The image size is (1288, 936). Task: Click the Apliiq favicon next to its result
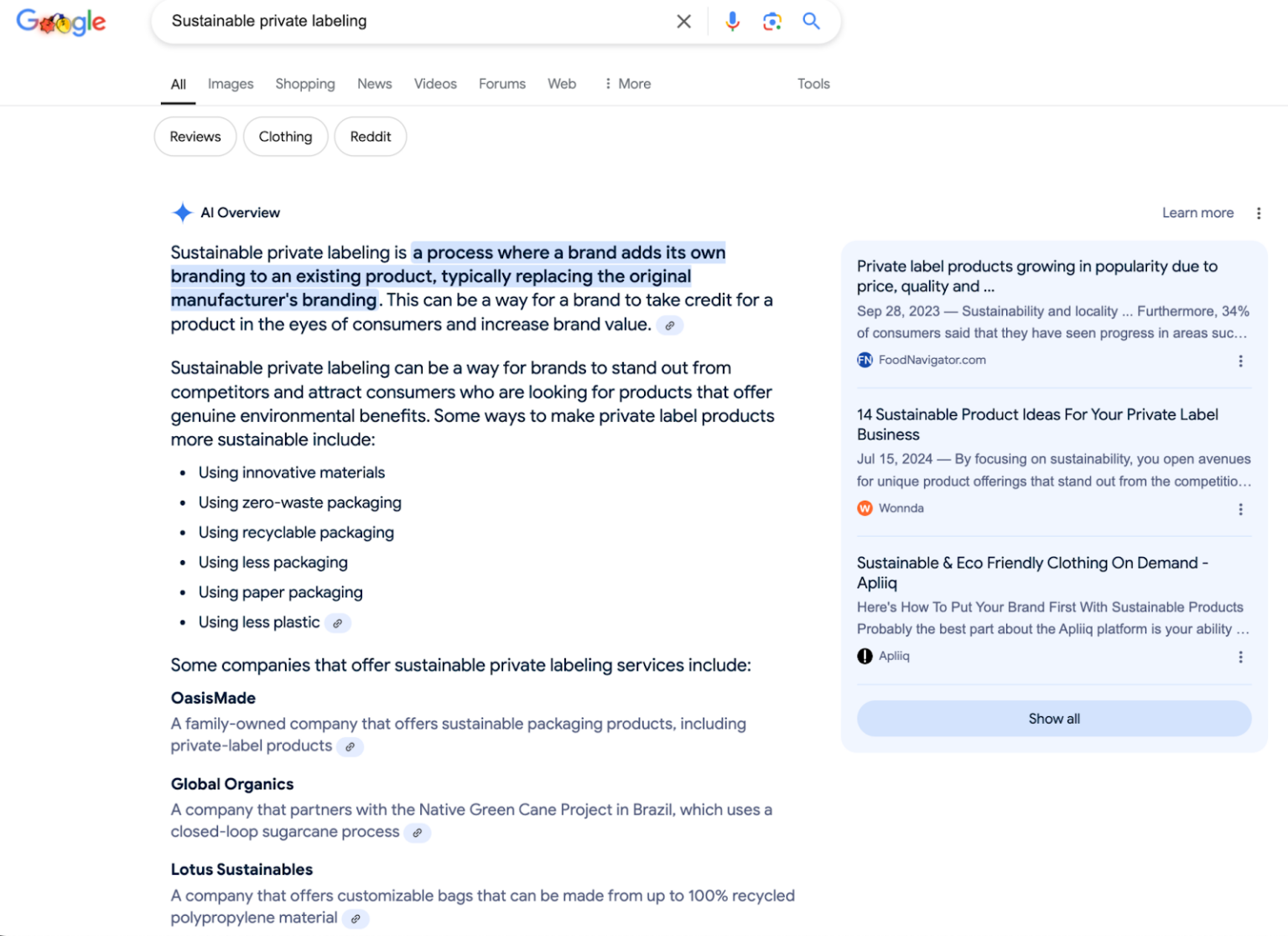(x=865, y=656)
